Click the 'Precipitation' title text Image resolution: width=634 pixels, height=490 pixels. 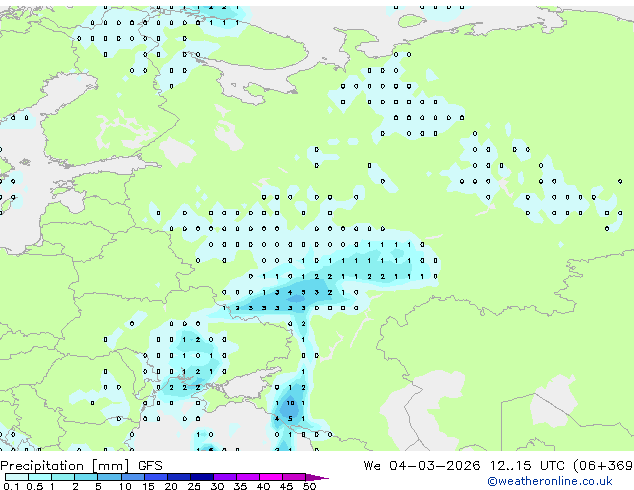point(42,466)
